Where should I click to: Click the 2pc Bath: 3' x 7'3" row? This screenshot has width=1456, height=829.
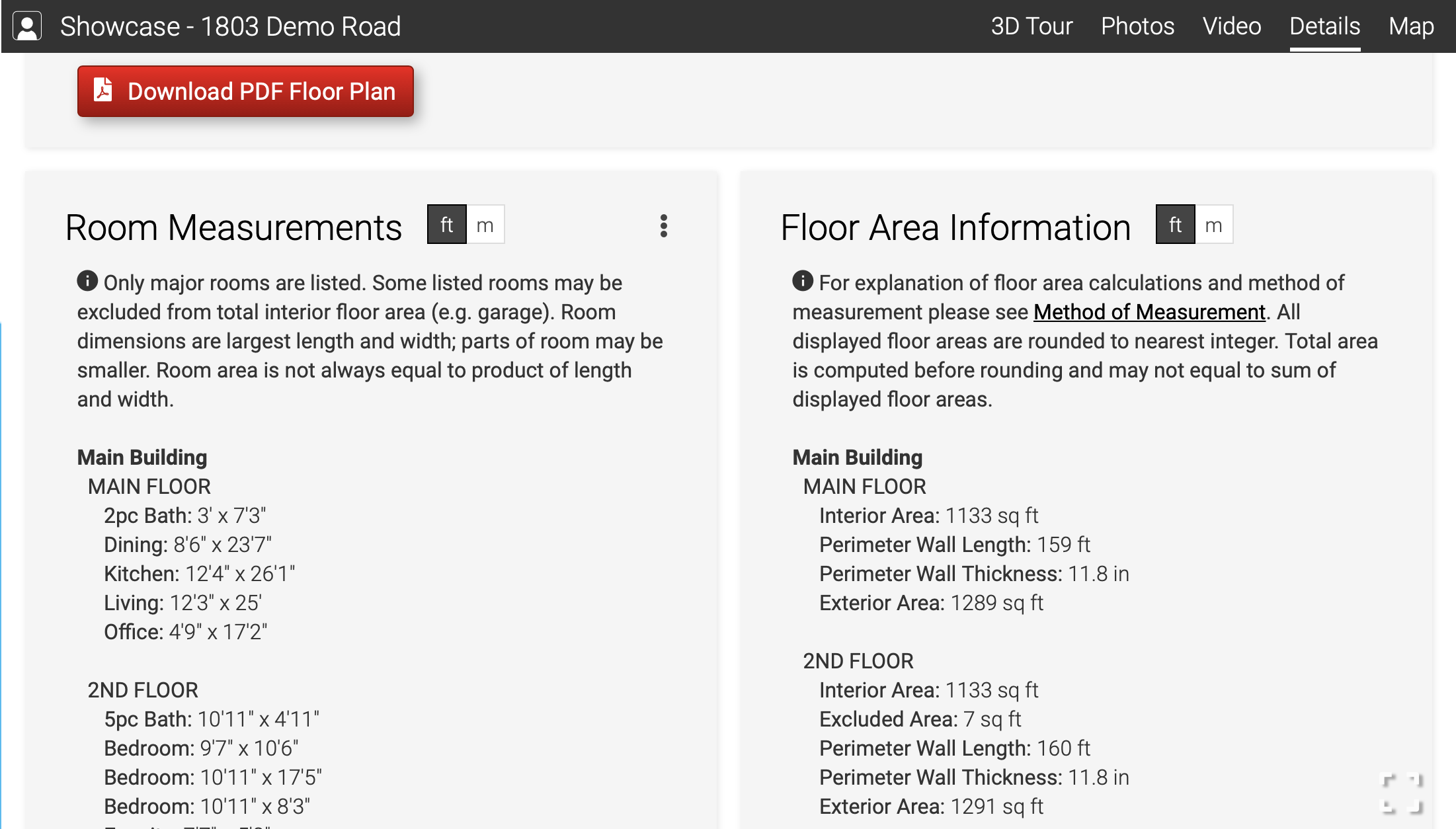(185, 516)
